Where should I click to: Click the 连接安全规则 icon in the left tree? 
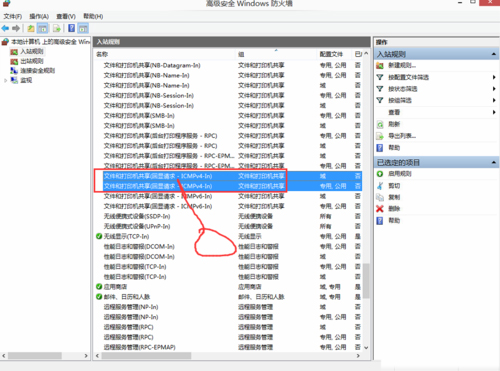click(14, 71)
